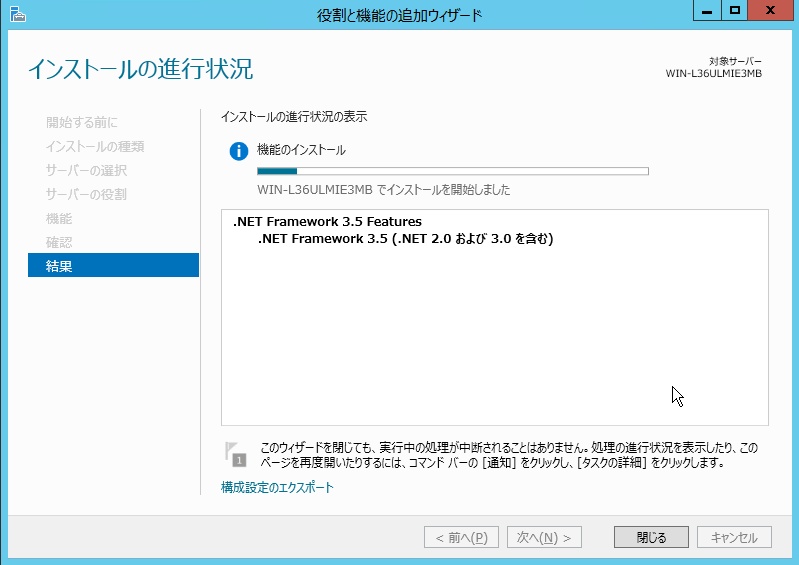Click the installation progress bar
799x565 pixels.
click(453, 171)
